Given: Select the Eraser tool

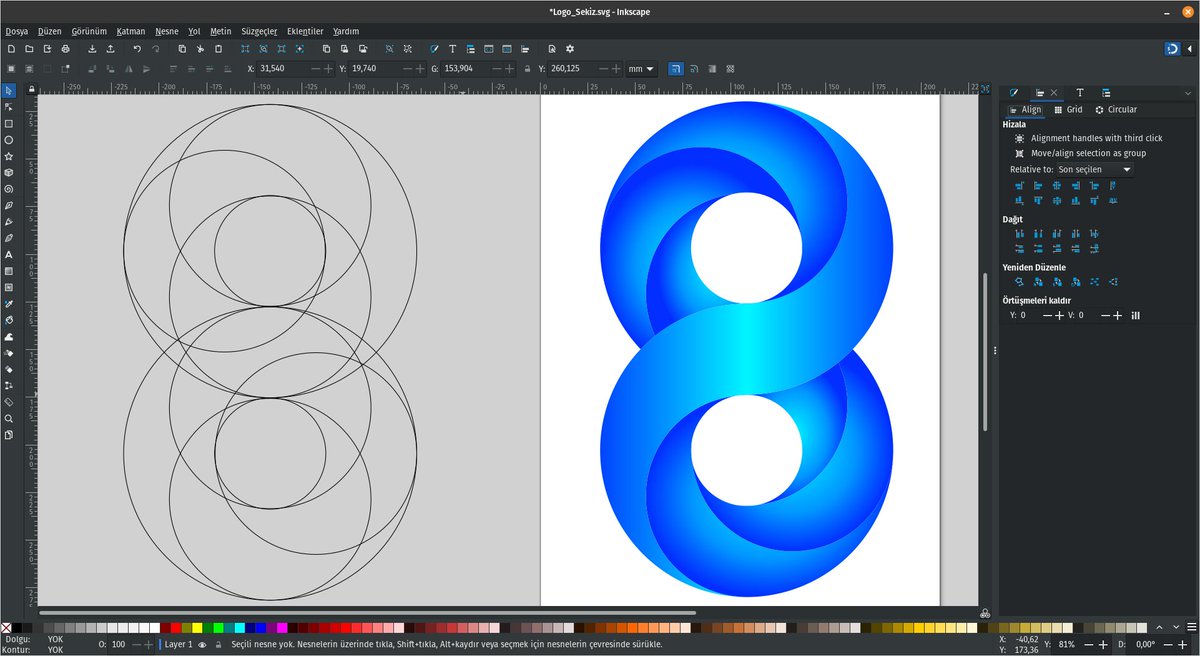Looking at the screenshot, I should click(x=9, y=368).
